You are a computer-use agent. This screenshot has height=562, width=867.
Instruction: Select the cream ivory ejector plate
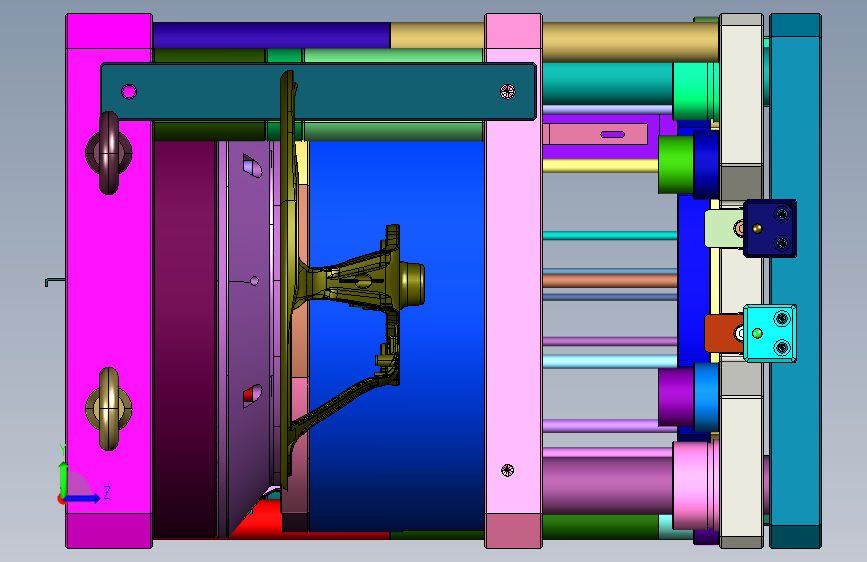(x=741, y=281)
